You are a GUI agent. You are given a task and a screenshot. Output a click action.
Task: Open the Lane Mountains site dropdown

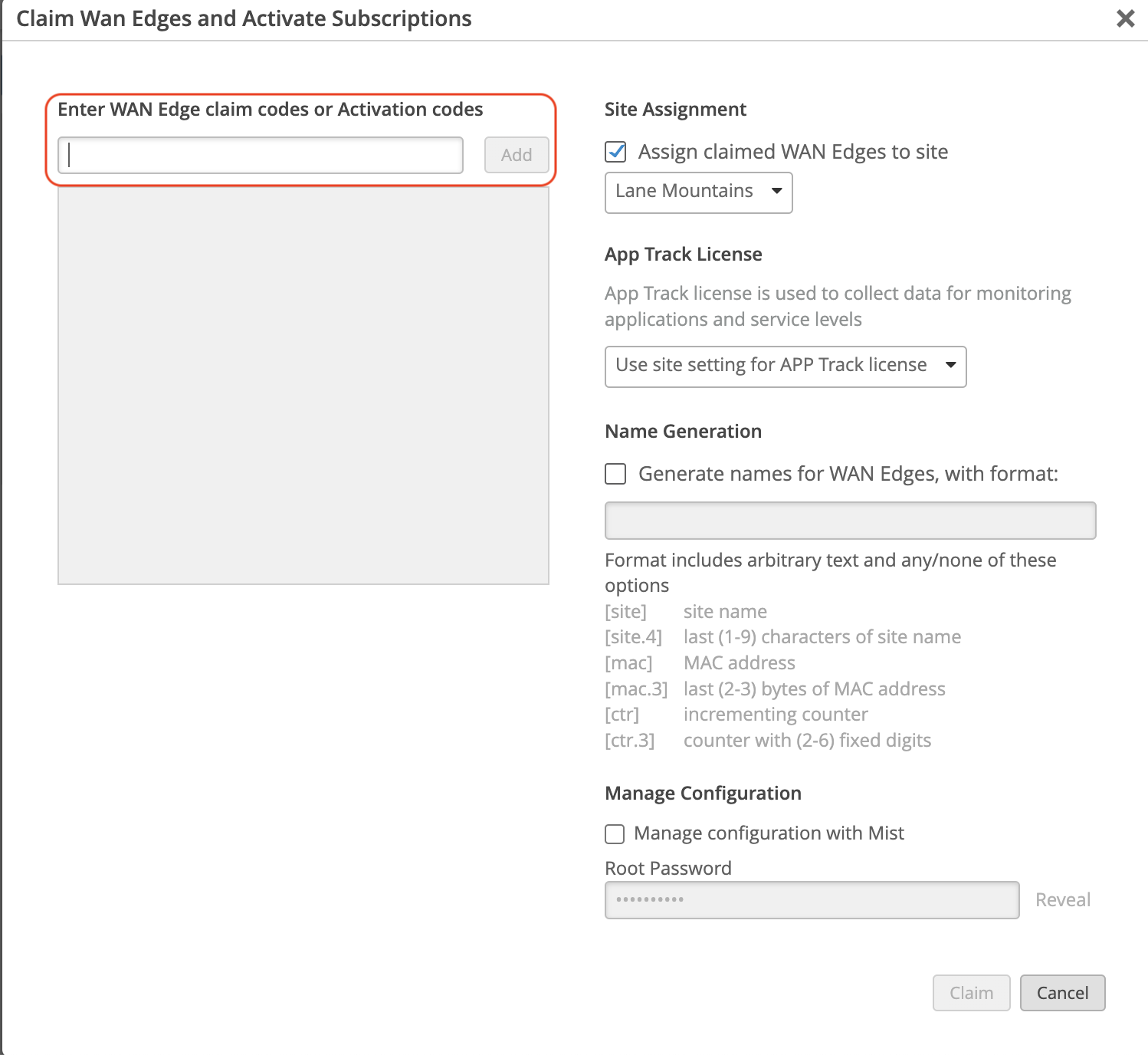[698, 192]
